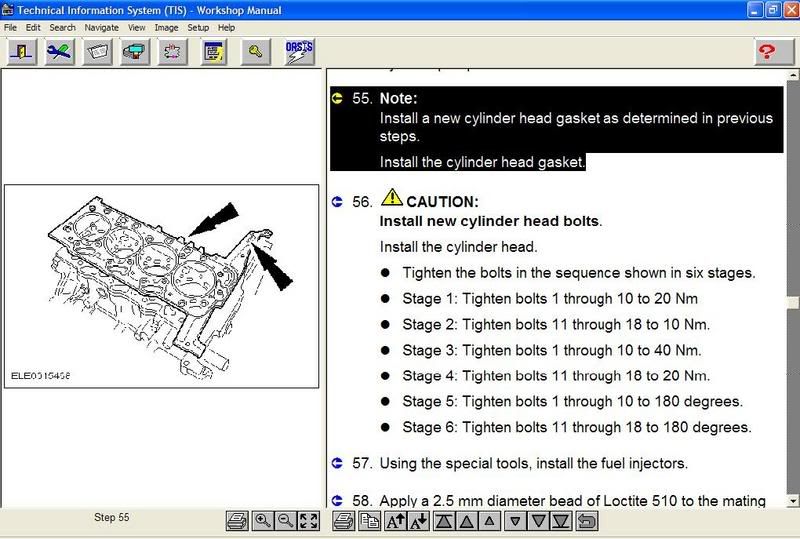The height and width of the screenshot is (539, 800).
Task: Click the text pane scroll up arrow
Action: coord(793,75)
